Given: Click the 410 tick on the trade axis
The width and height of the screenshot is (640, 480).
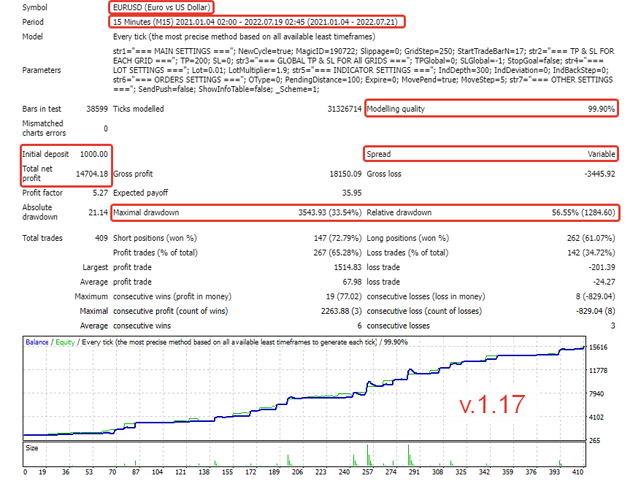Looking at the screenshot, I should [x=578, y=472].
